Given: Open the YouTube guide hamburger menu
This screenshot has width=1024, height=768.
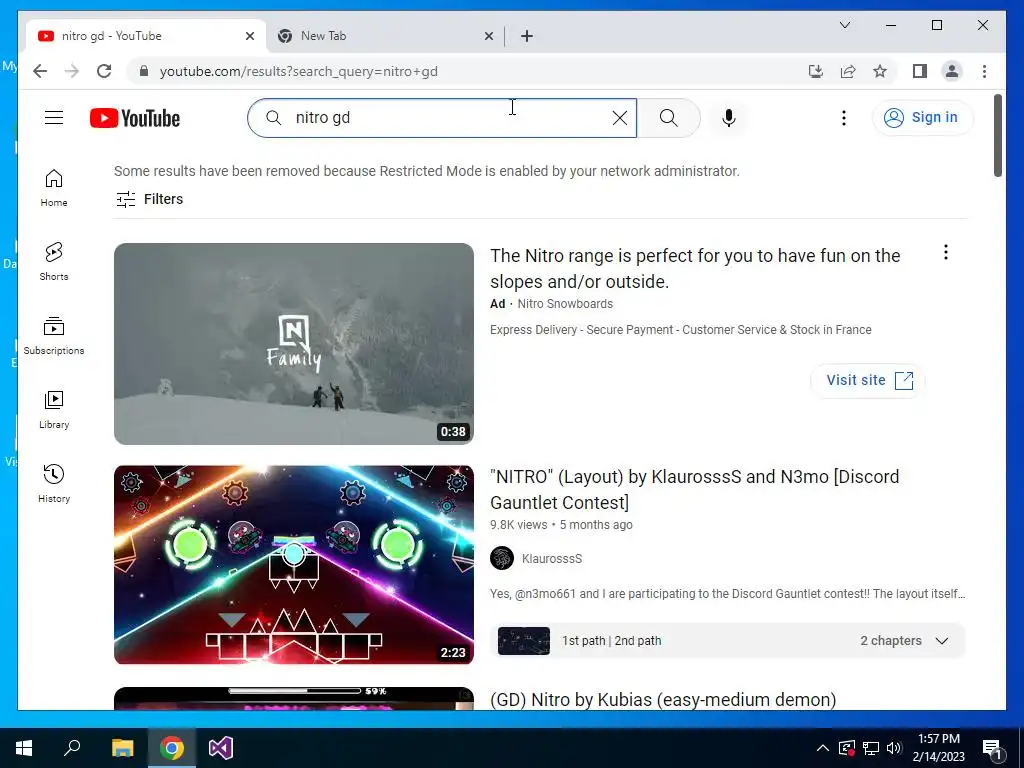Looking at the screenshot, I should click(x=54, y=118).
